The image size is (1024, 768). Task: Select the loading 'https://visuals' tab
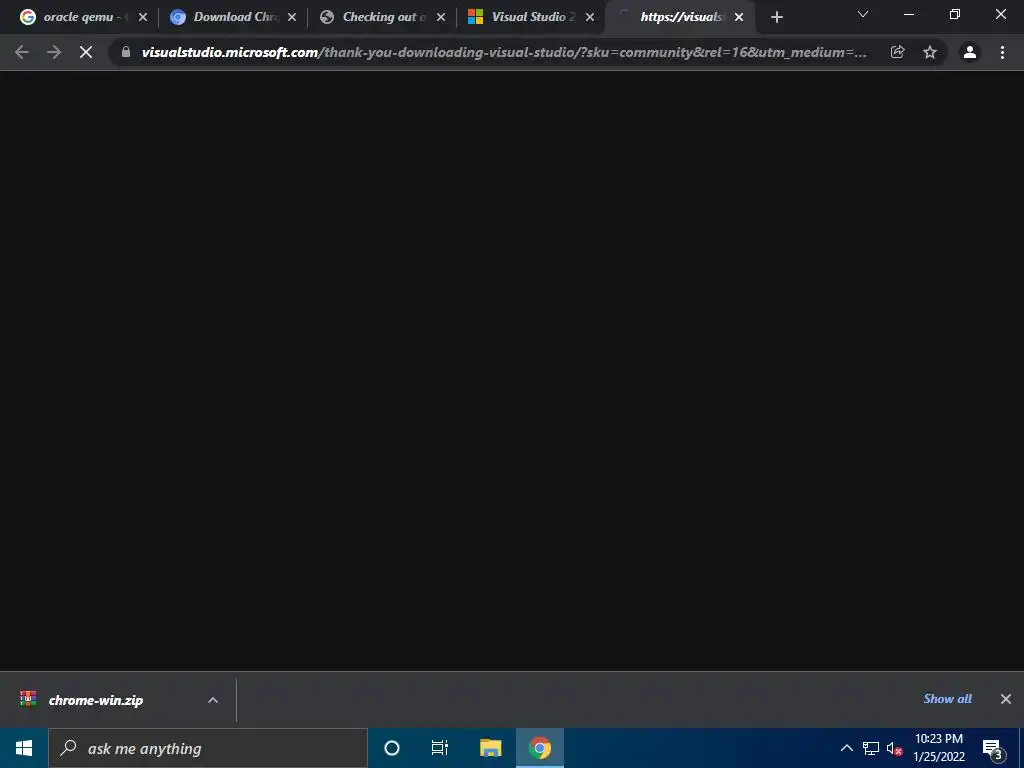point(679,17)
